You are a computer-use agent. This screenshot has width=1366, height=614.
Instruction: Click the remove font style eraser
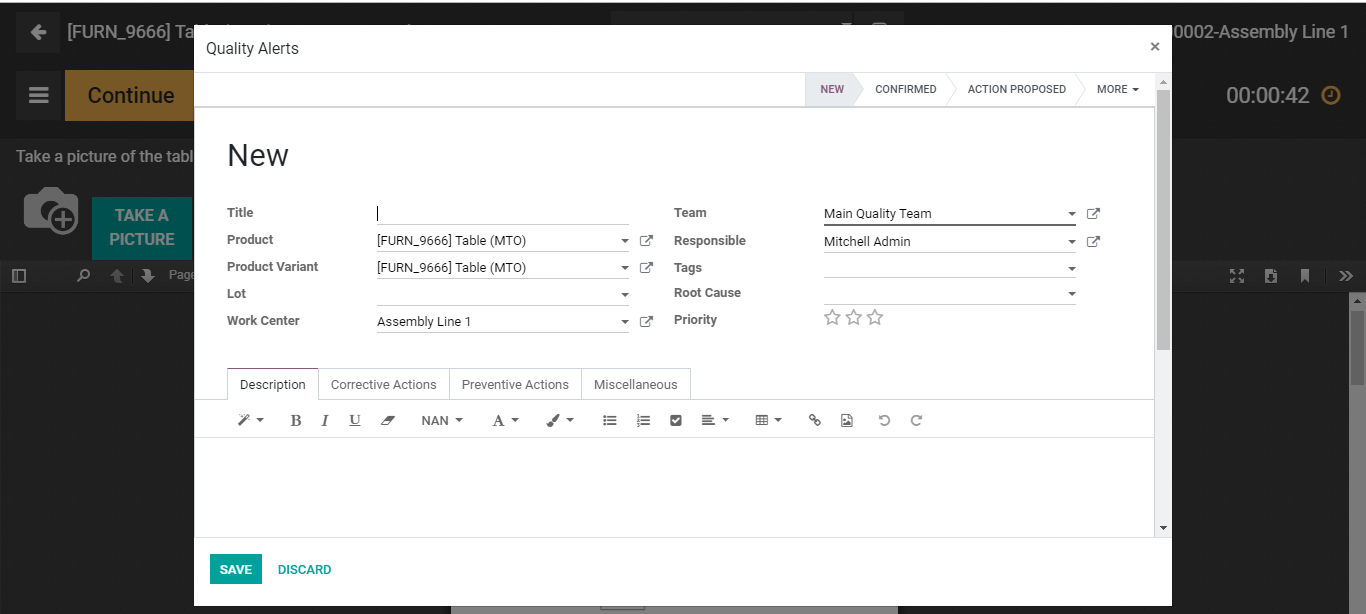click(x=389, y=421)
